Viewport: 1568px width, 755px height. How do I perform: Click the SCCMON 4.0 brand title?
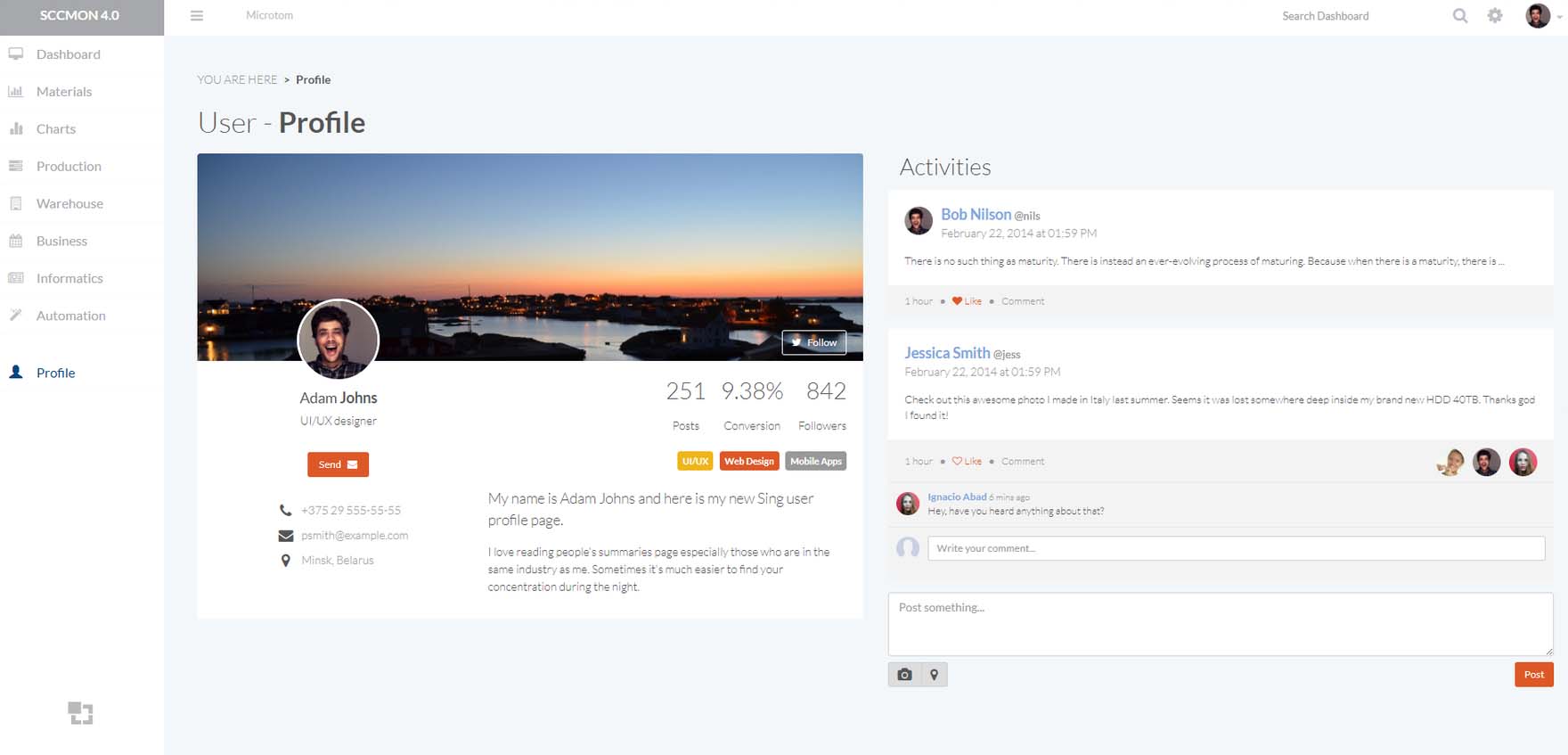tap(79, 15)
